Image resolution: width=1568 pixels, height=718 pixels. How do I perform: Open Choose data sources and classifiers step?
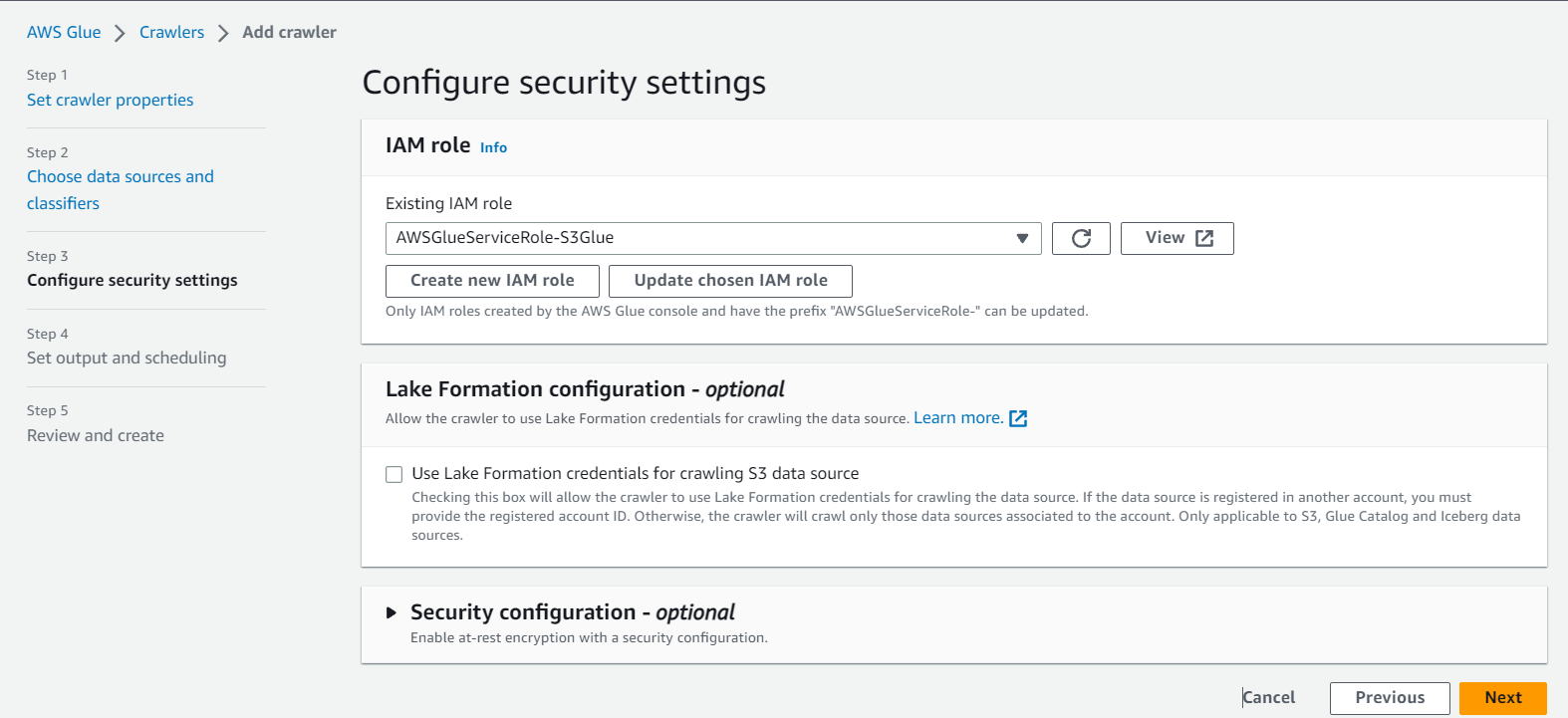[x=121, y=189]
